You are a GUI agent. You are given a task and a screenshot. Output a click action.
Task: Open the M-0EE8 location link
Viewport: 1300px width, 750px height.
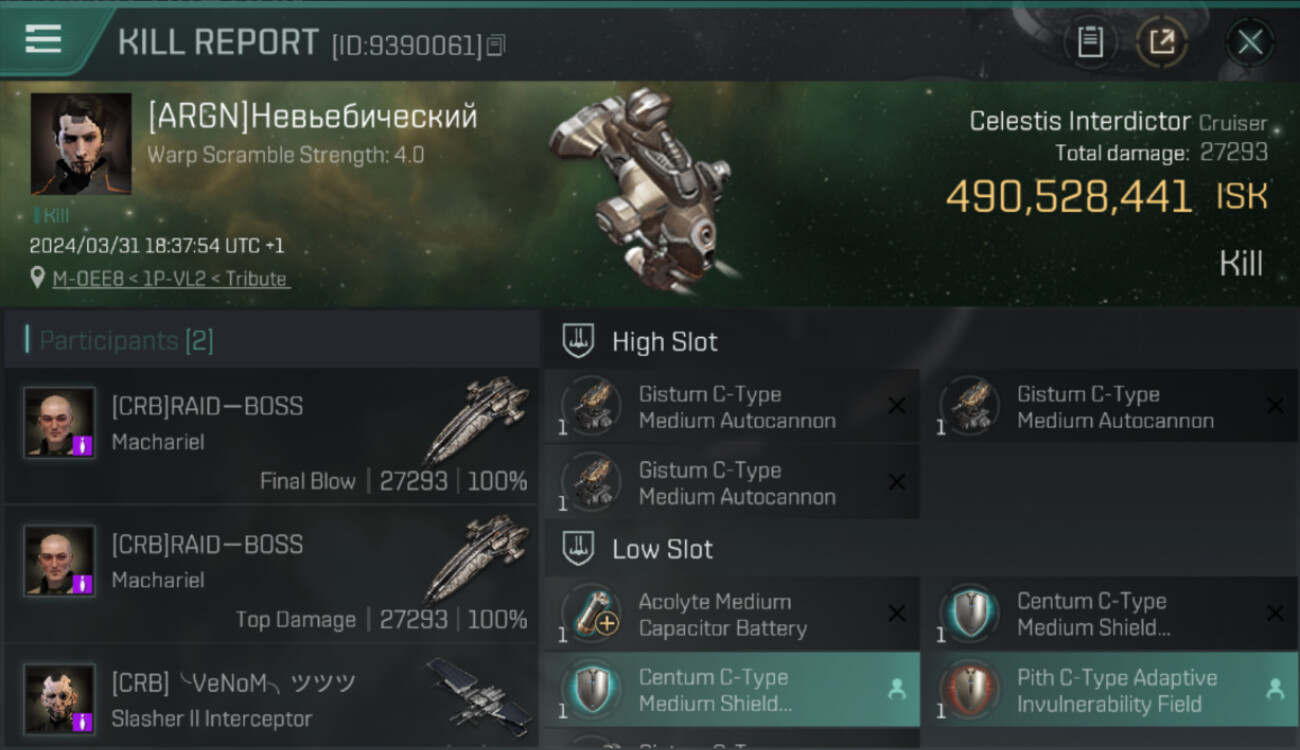click(171, 279)
